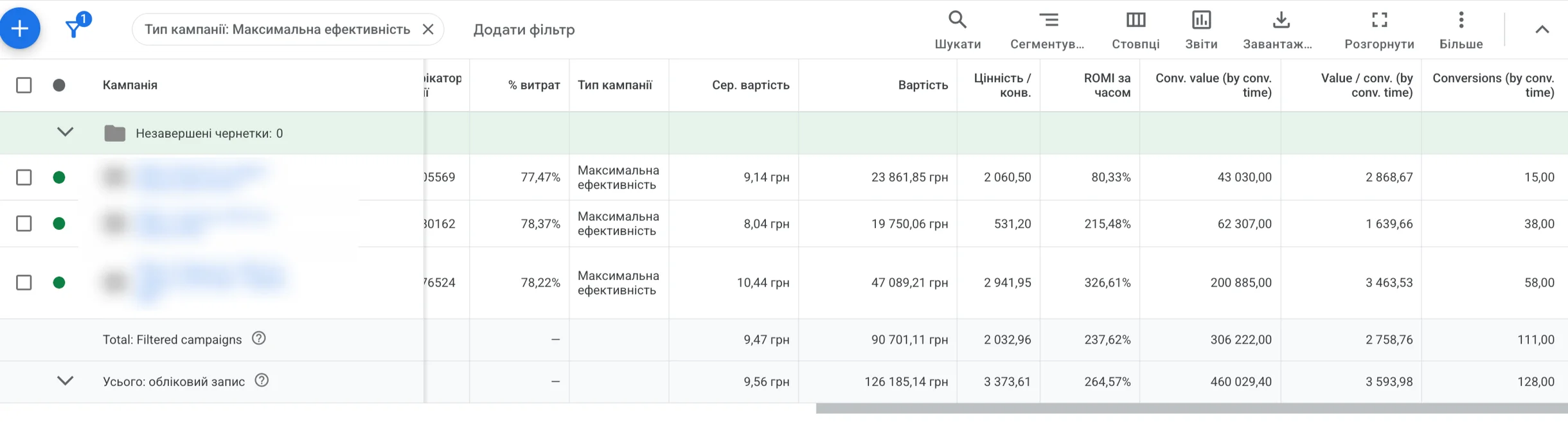
Task: Check the row with cost 23 861,85 грн
Action: (x=24, y=177)
